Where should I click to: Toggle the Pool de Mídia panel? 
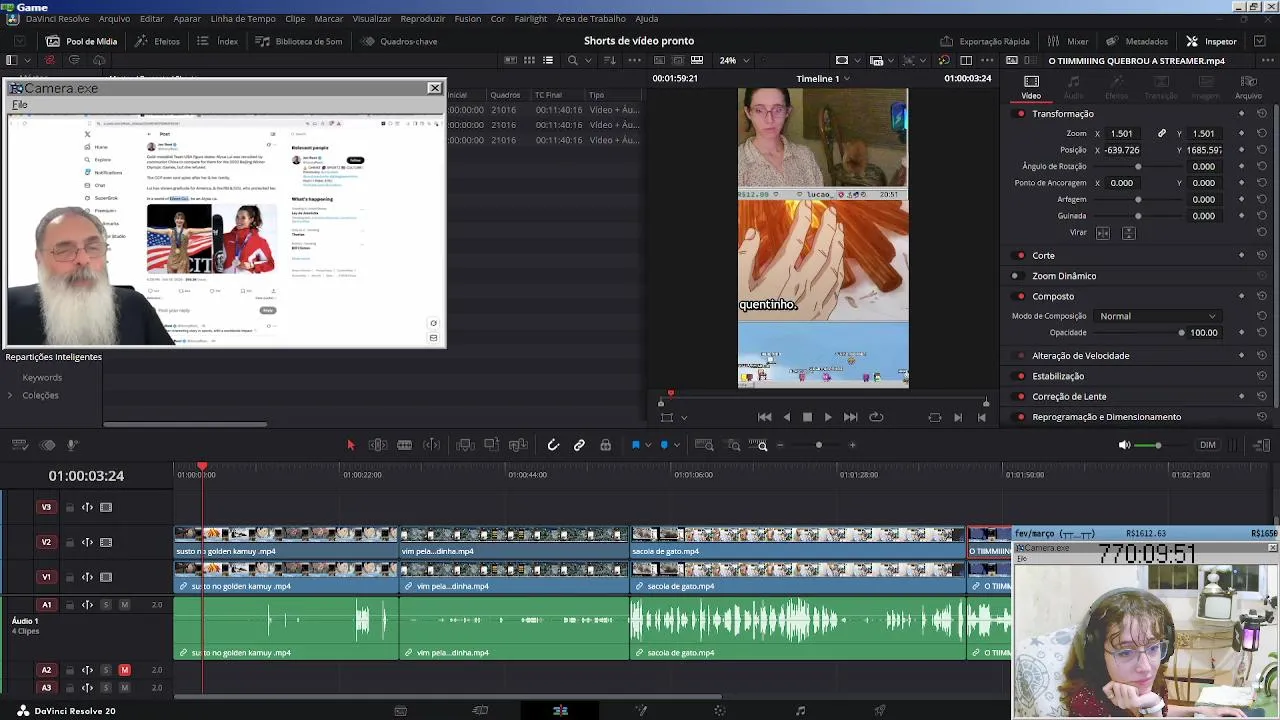pyautogui.click(x=82, y=41)
